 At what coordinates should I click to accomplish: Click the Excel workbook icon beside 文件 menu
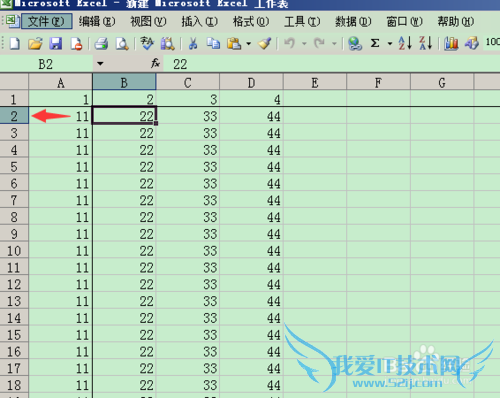(x=12, y=21)
